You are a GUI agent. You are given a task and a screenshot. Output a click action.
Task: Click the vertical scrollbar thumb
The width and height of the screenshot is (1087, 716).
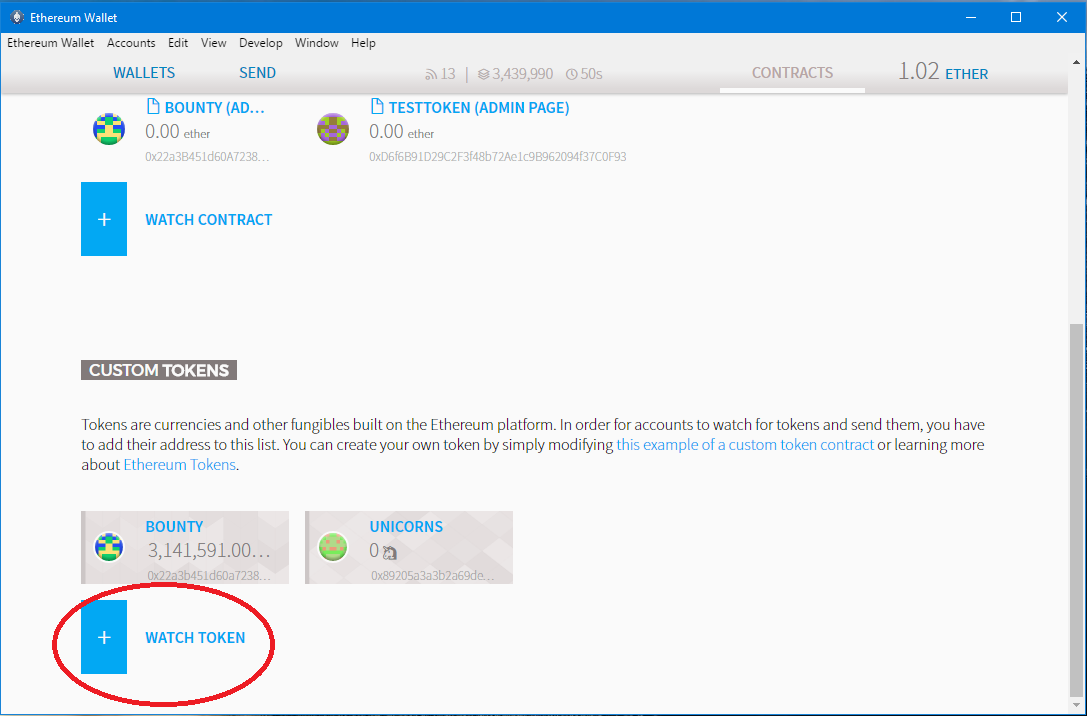tap(1076, 509)
